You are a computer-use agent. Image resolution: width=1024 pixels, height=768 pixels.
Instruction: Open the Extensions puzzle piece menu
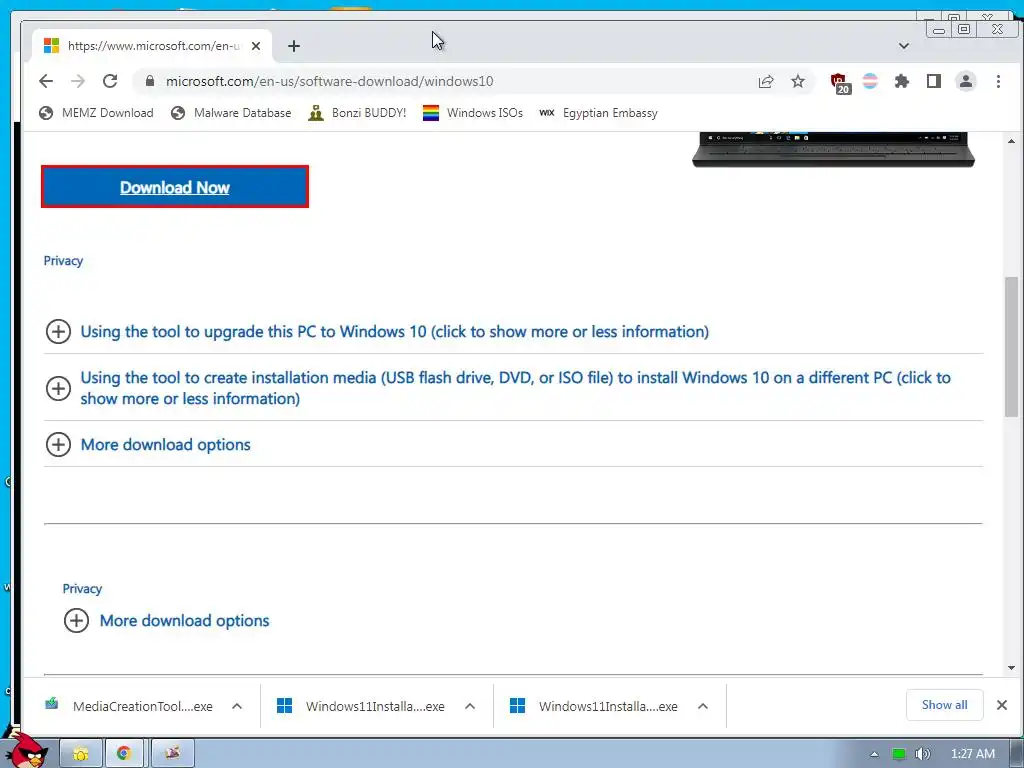pyautogui.click(x=902, y=81)
